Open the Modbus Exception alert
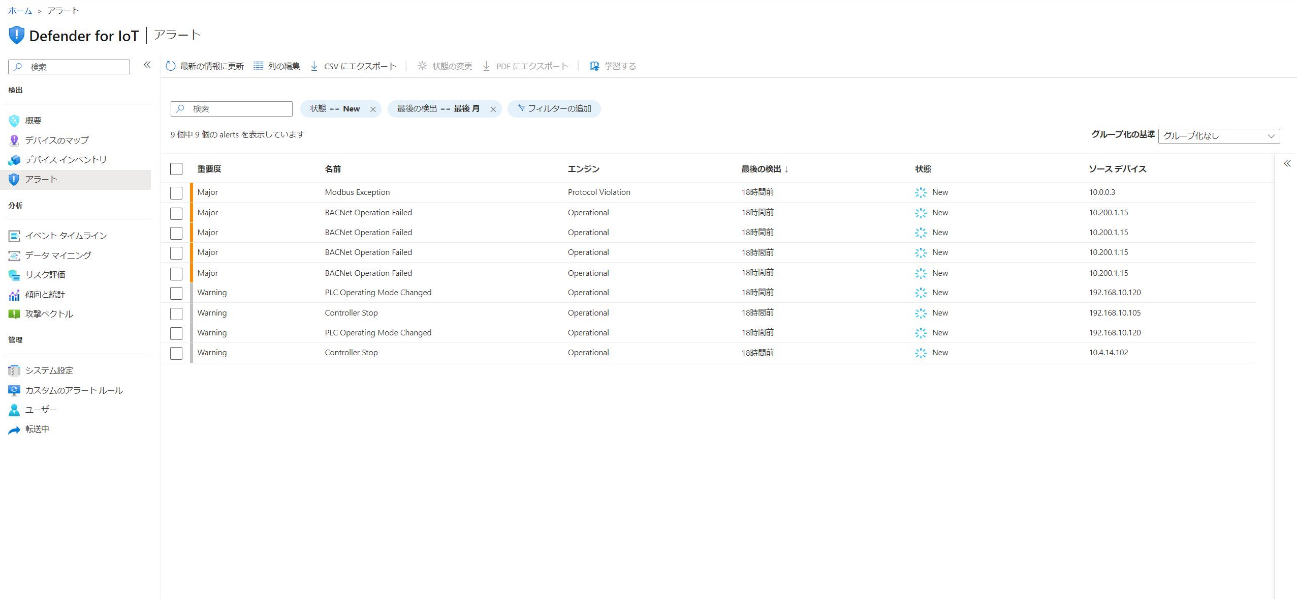This screenshot has height=599, width=1297. (357, 192)
